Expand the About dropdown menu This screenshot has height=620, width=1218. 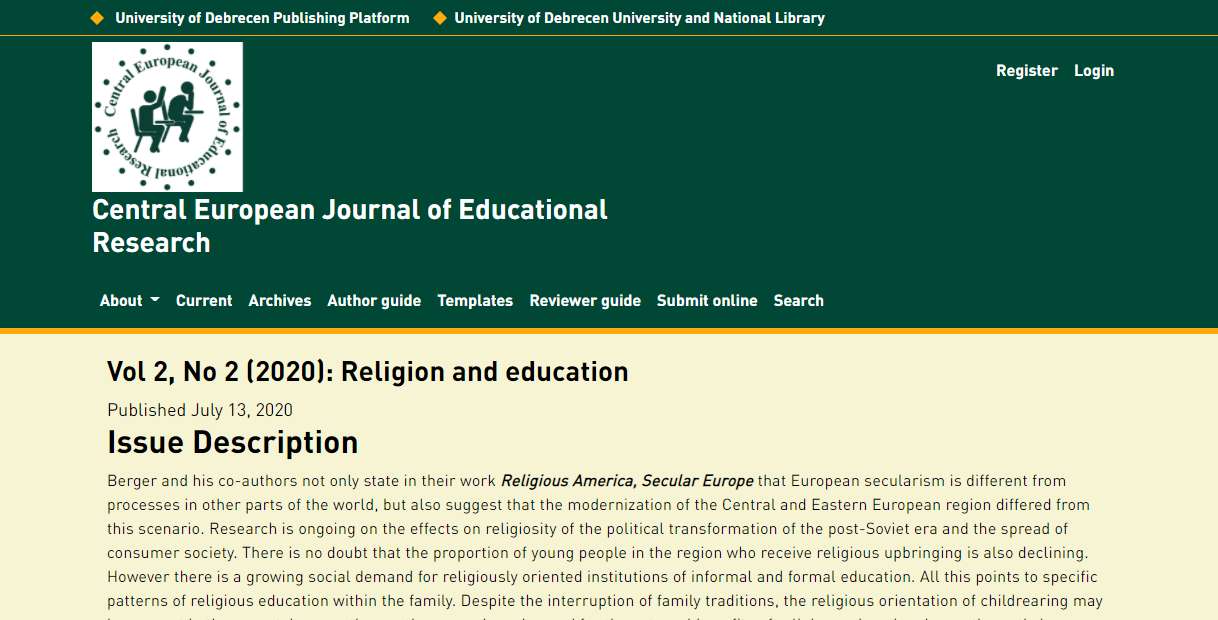[x=129, y=300]
